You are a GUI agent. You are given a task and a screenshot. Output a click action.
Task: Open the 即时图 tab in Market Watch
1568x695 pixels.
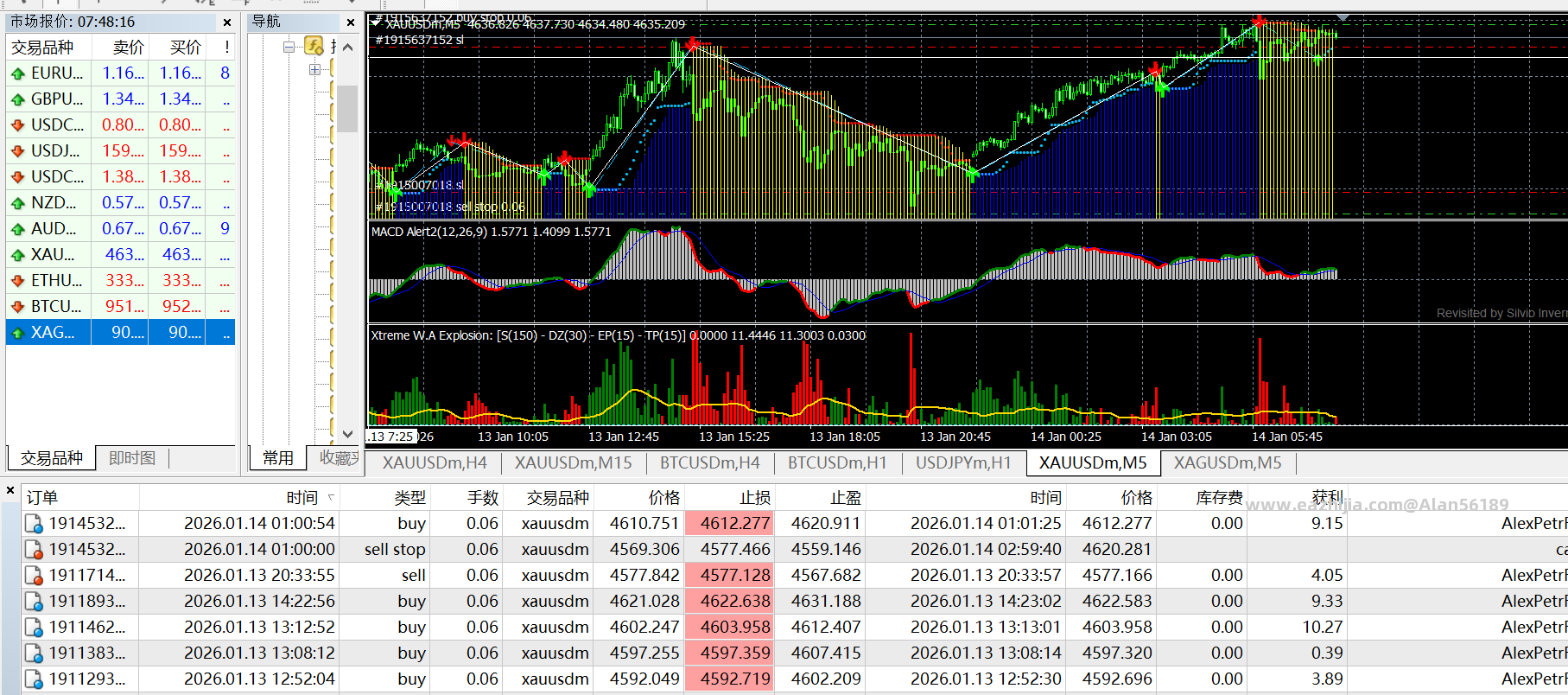(132, 458)
